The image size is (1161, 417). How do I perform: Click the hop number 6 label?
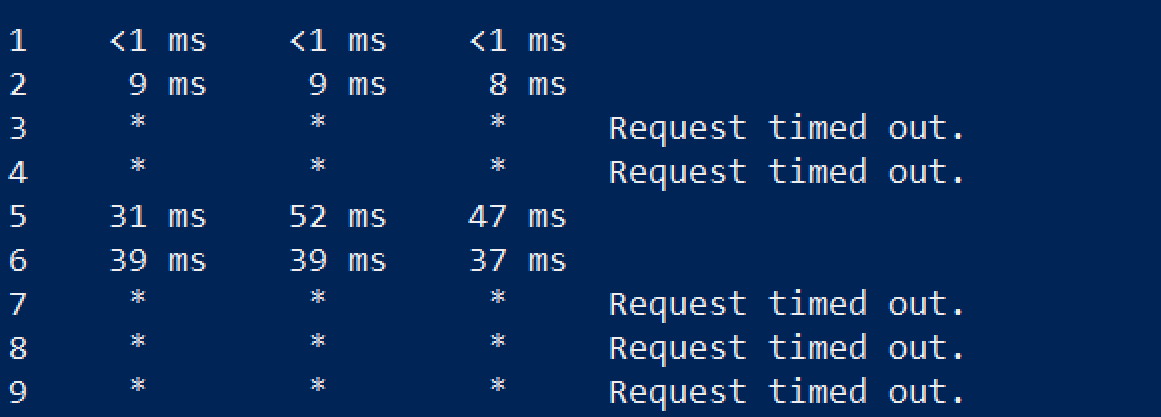click(17, 261)
